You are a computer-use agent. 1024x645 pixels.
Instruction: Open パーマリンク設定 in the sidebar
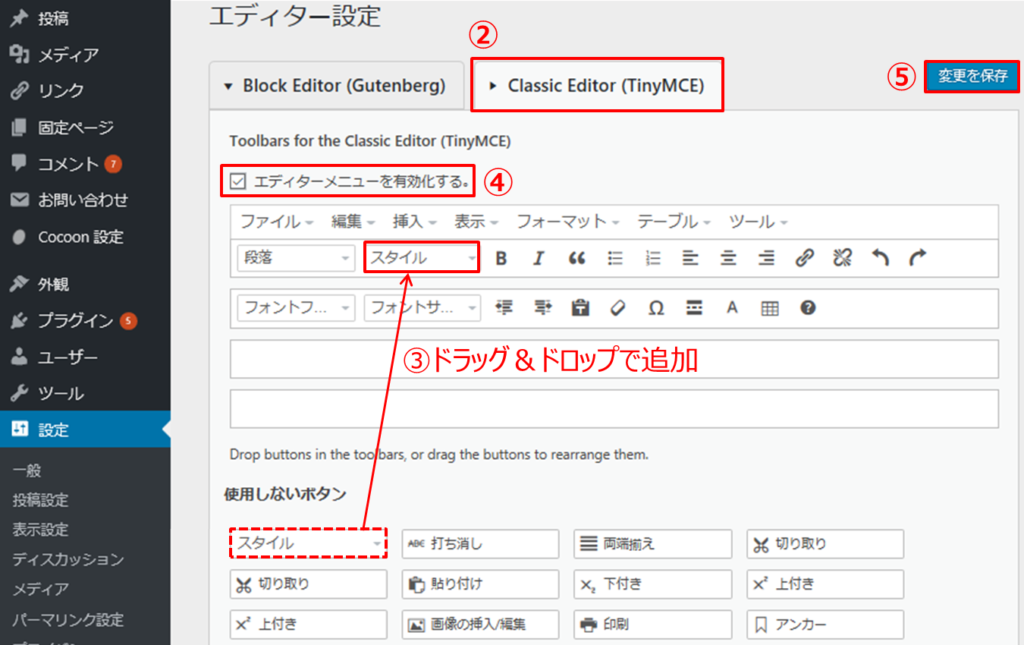[x=68, y=619]
